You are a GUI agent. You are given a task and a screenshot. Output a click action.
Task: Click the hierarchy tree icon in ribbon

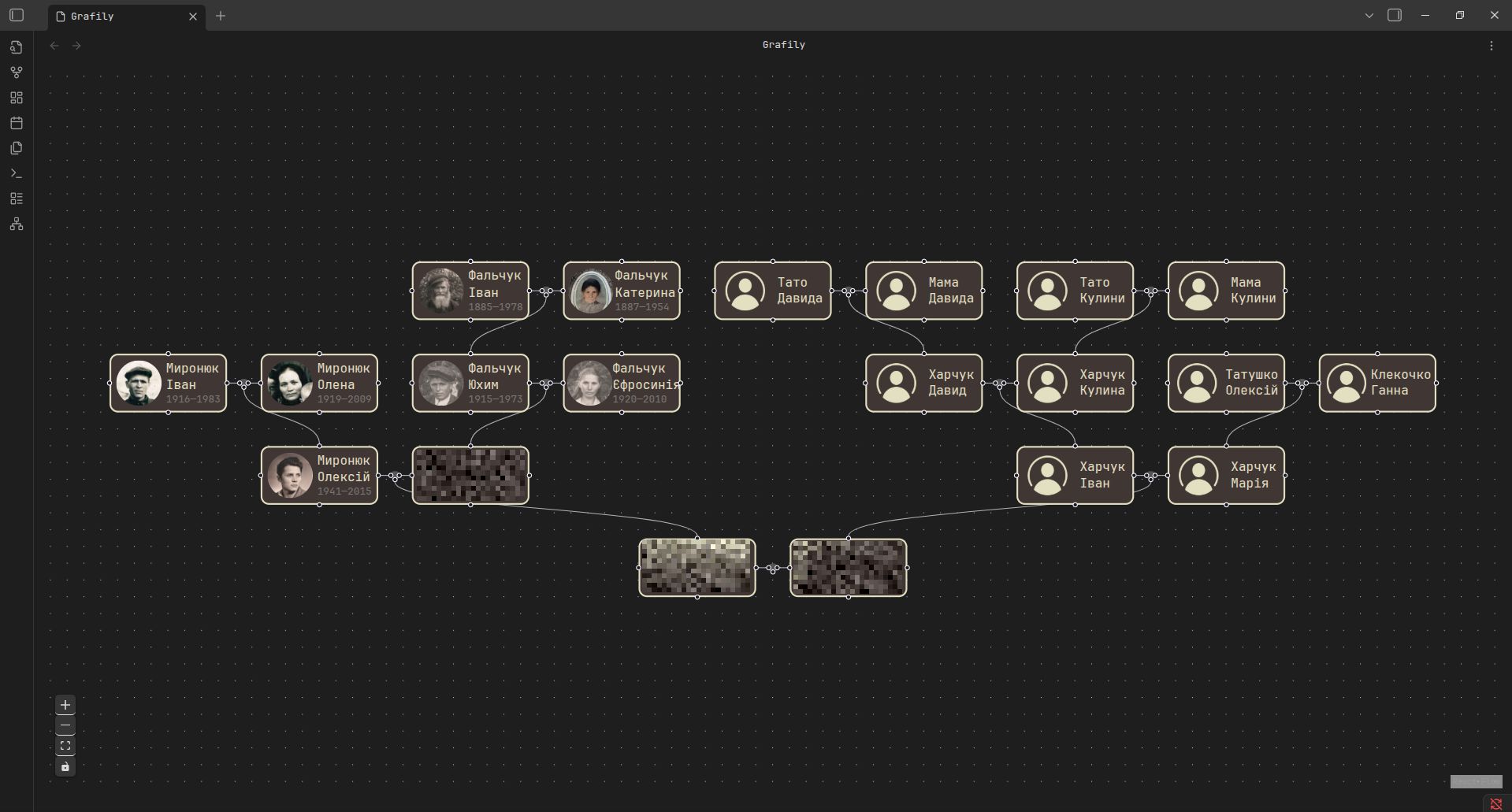pos(16,224)
